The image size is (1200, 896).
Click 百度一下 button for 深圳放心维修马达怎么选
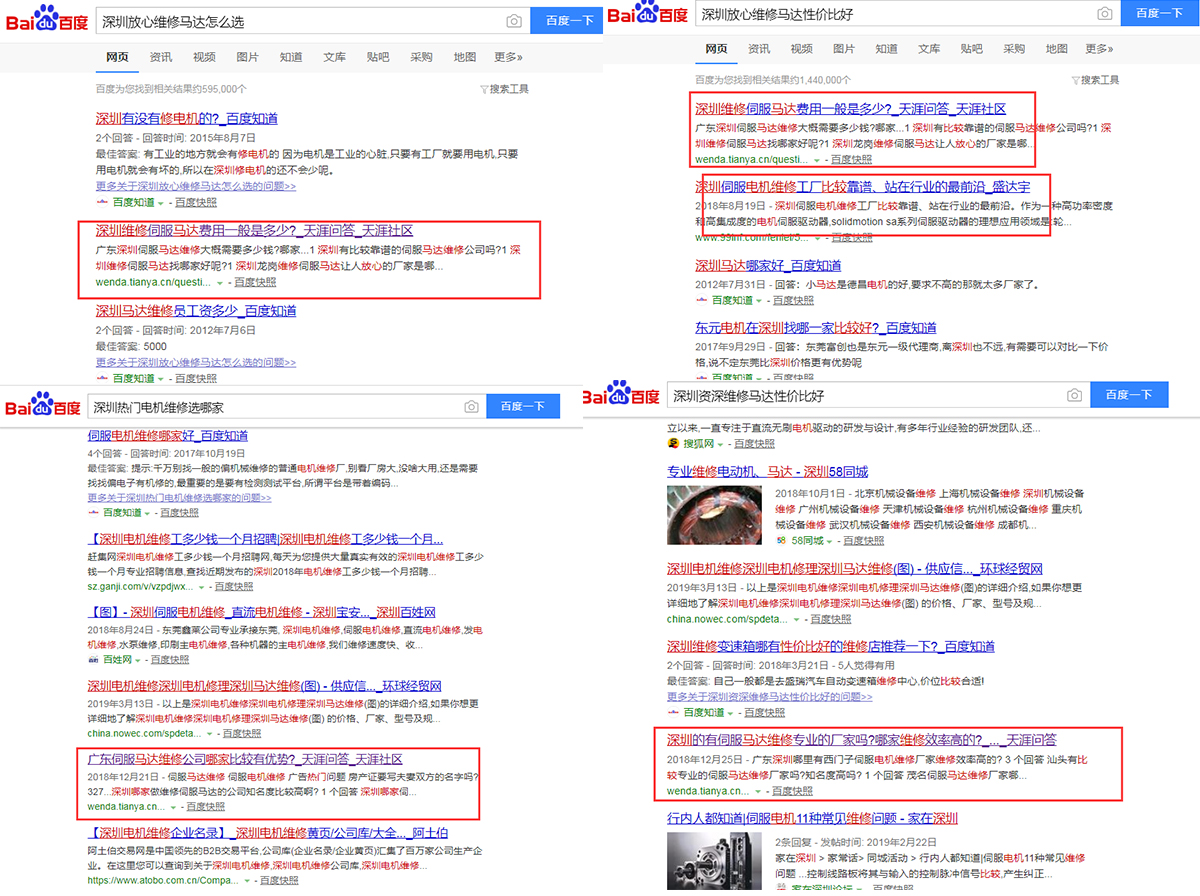pyautogui.click(x=566, y=20)
